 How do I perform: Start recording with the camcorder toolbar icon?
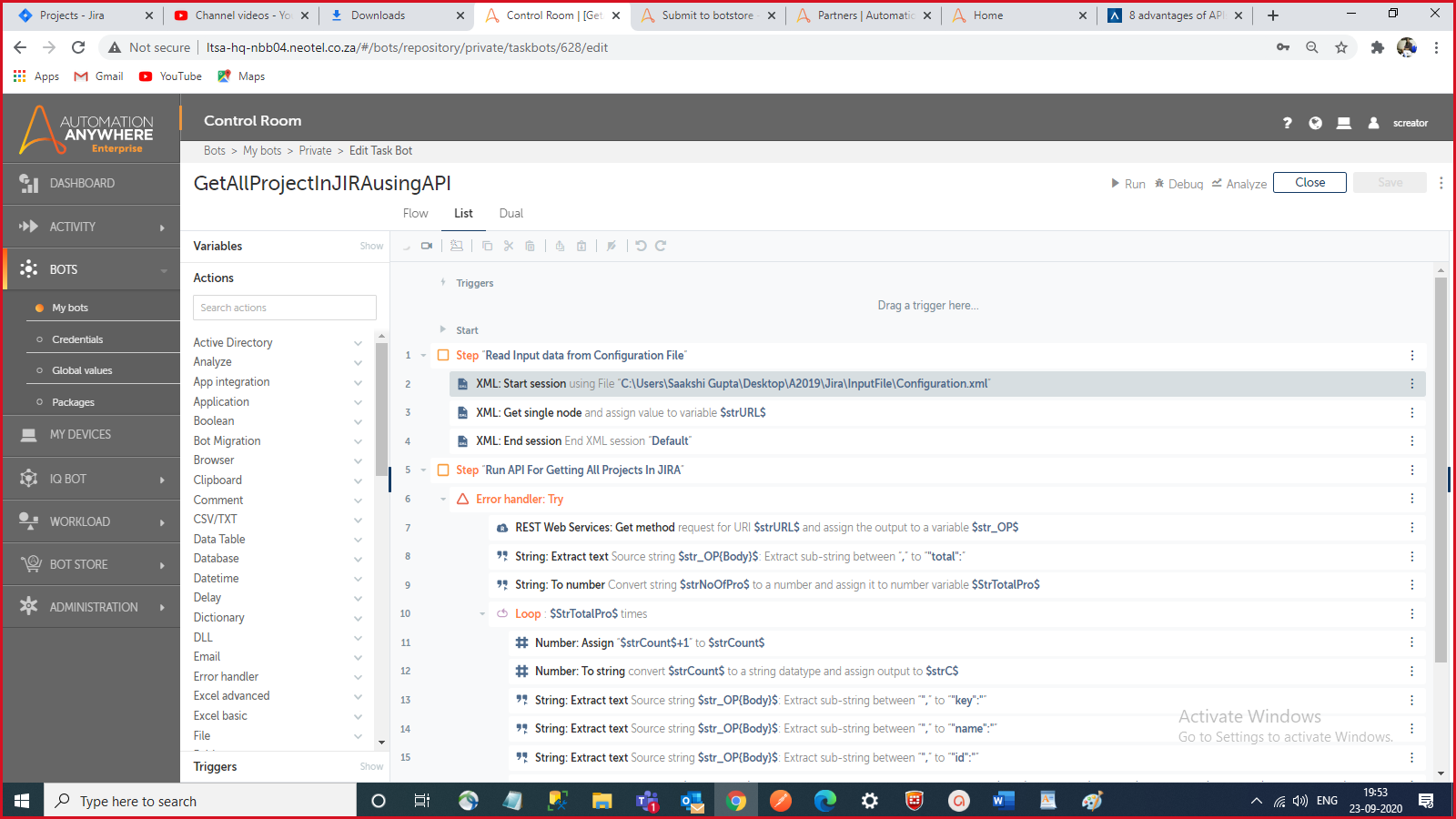pos(427,246)
